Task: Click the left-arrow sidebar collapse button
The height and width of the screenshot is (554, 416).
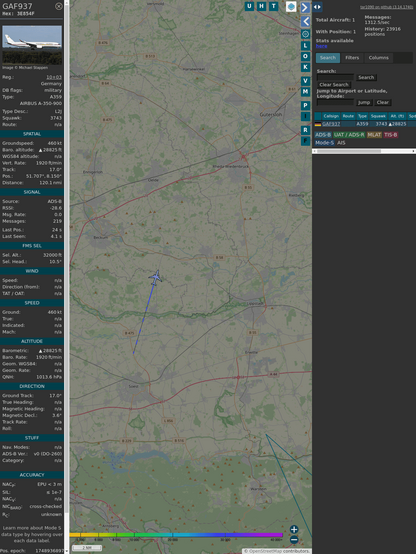Action: [x=305, y=22]
